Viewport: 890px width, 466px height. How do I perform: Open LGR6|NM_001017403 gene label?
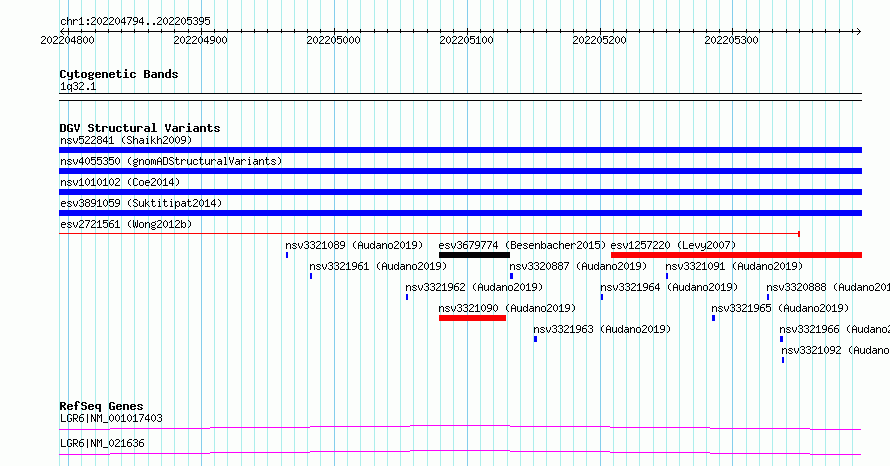tap(111, 418)
